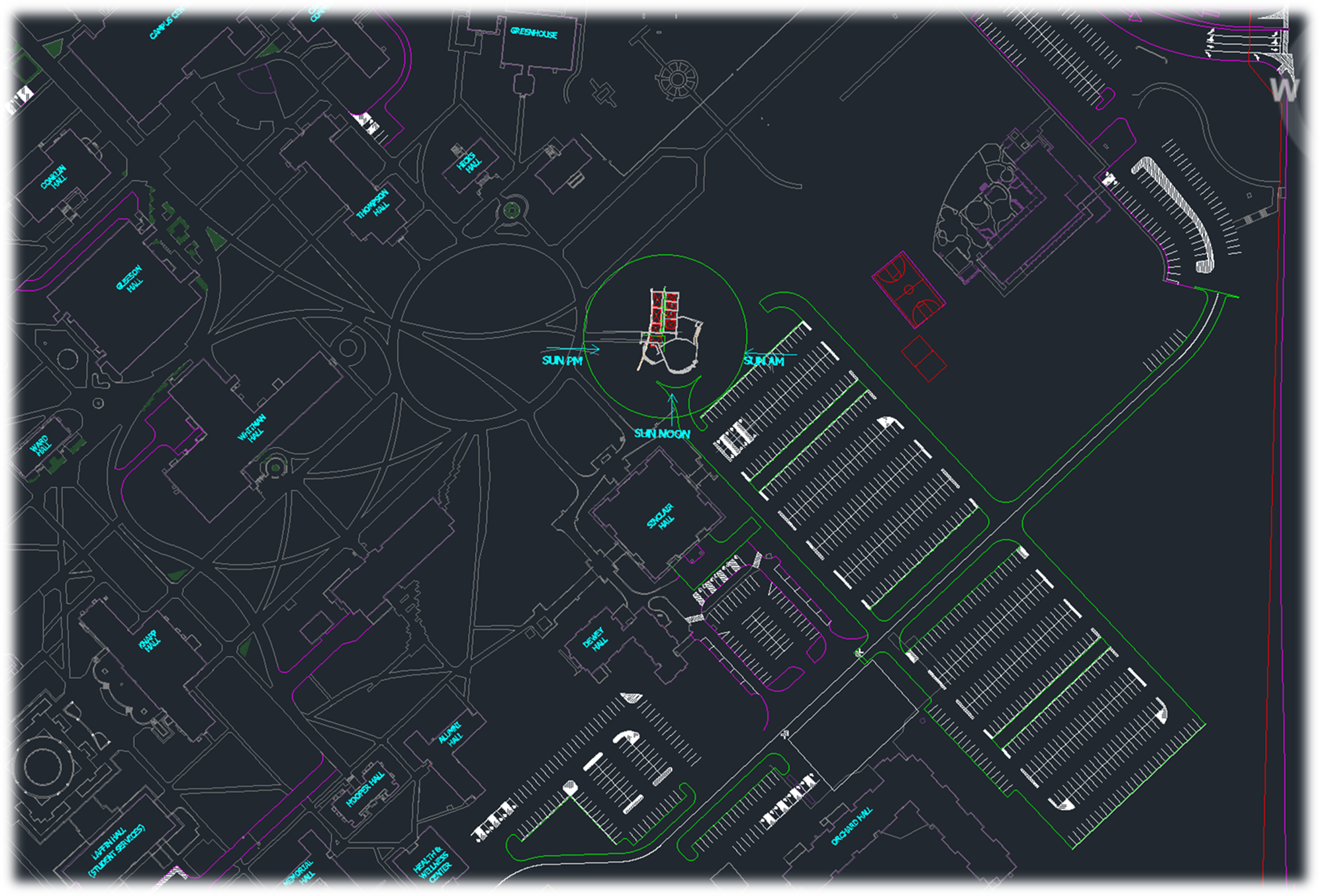
Task: Select the HEALTH & WELLNESS CENTER label
Action: click(x=433, y=864)
